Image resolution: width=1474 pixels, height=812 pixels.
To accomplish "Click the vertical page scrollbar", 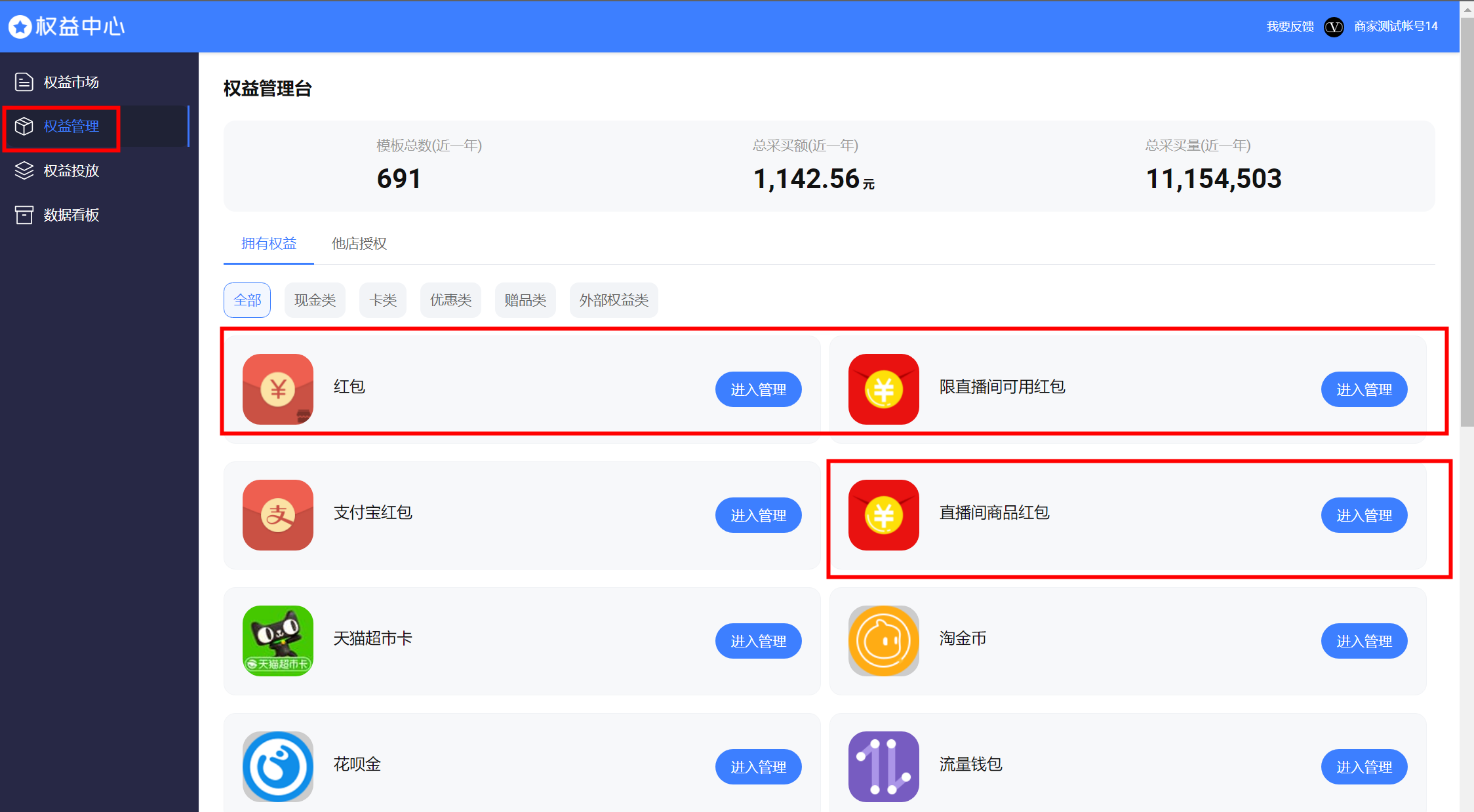I will coord(1467,223).
